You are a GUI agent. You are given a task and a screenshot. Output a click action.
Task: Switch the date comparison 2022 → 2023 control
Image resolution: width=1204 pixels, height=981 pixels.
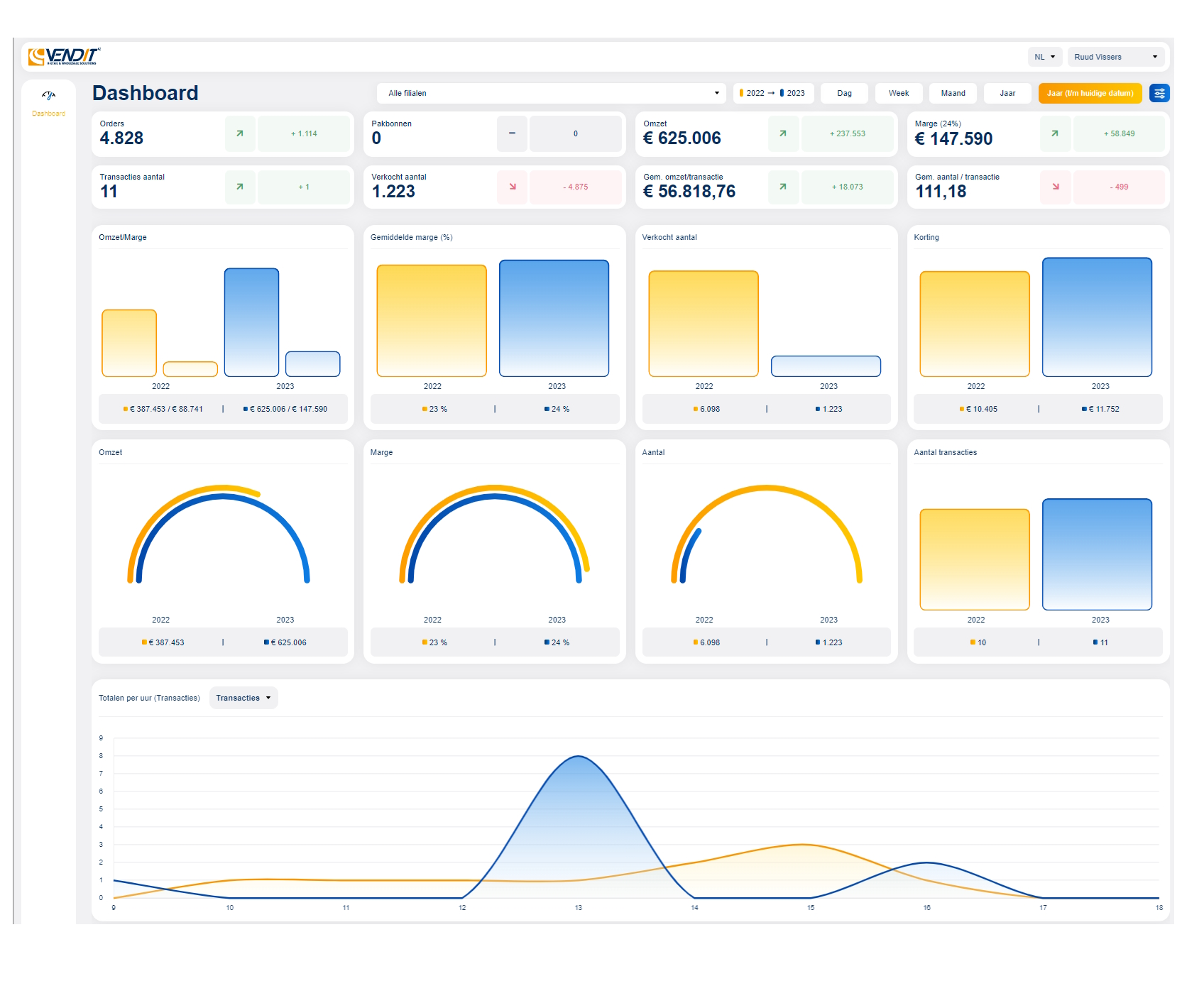tap(773, 92)
